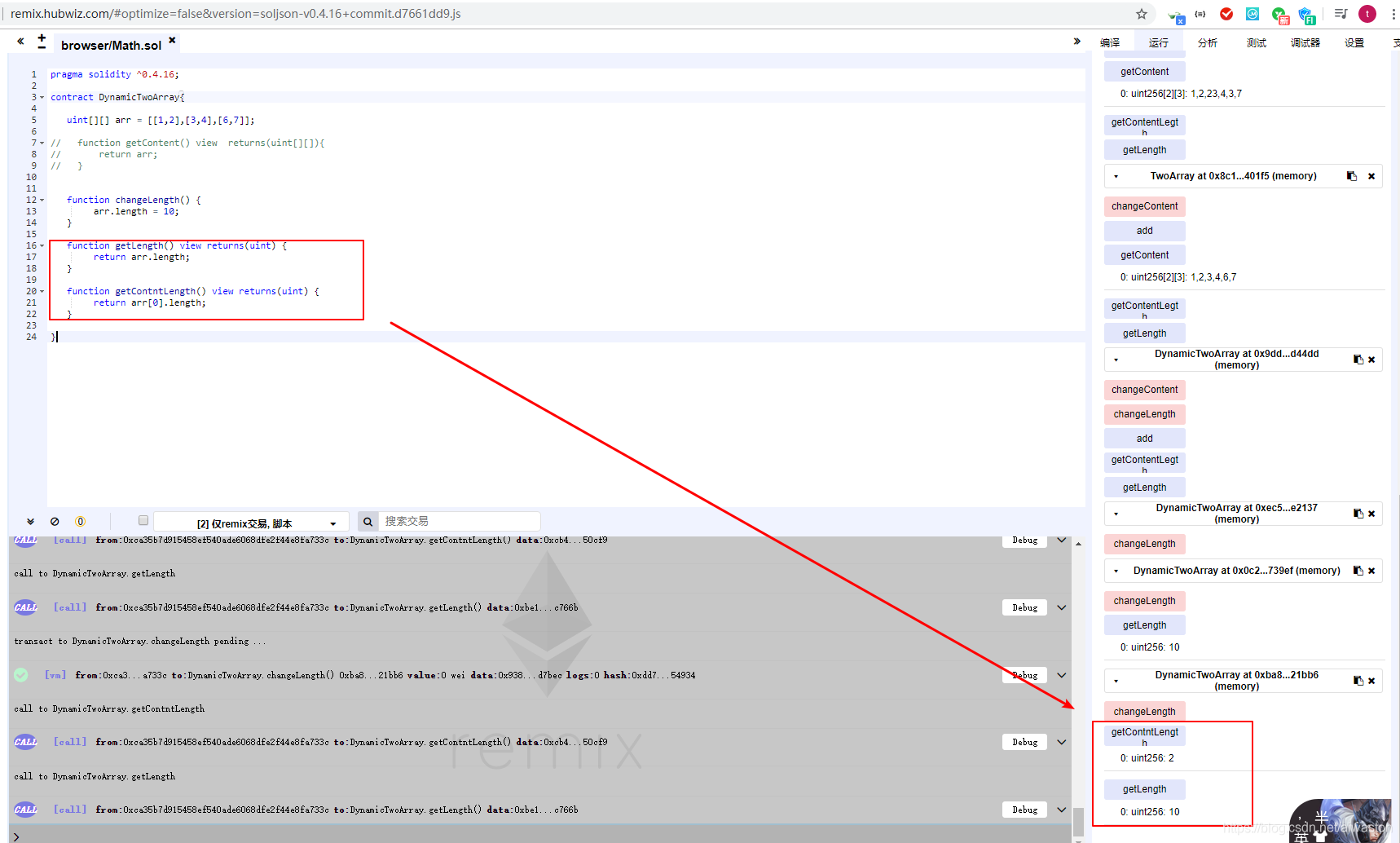This screenshot has width=1400, height=843.
Task: Click the search magnifier in terminal bar
Action: pos(368,521)
